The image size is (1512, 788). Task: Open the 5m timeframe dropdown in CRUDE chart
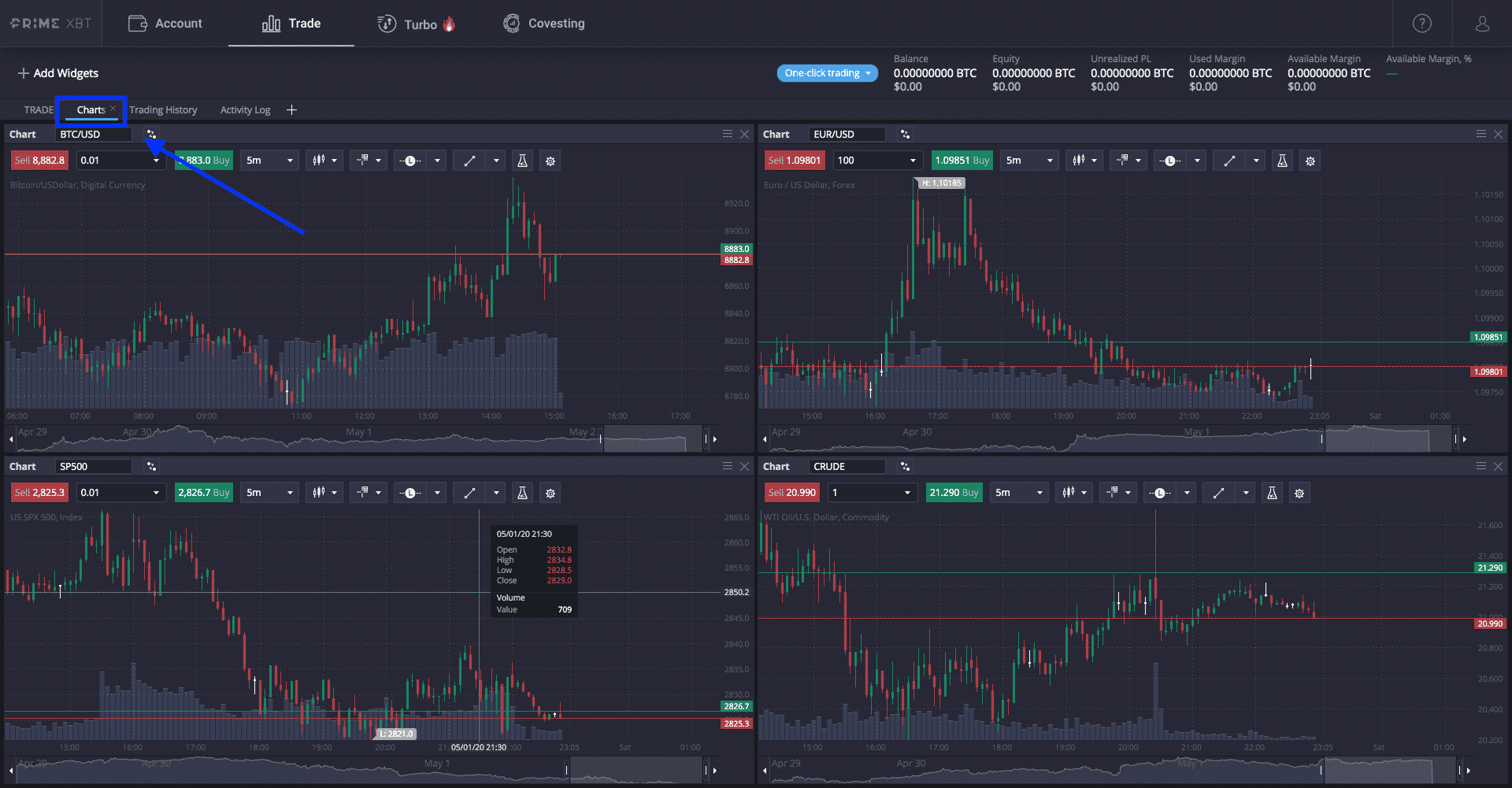pyautogui.click(x=1019, y=493)
